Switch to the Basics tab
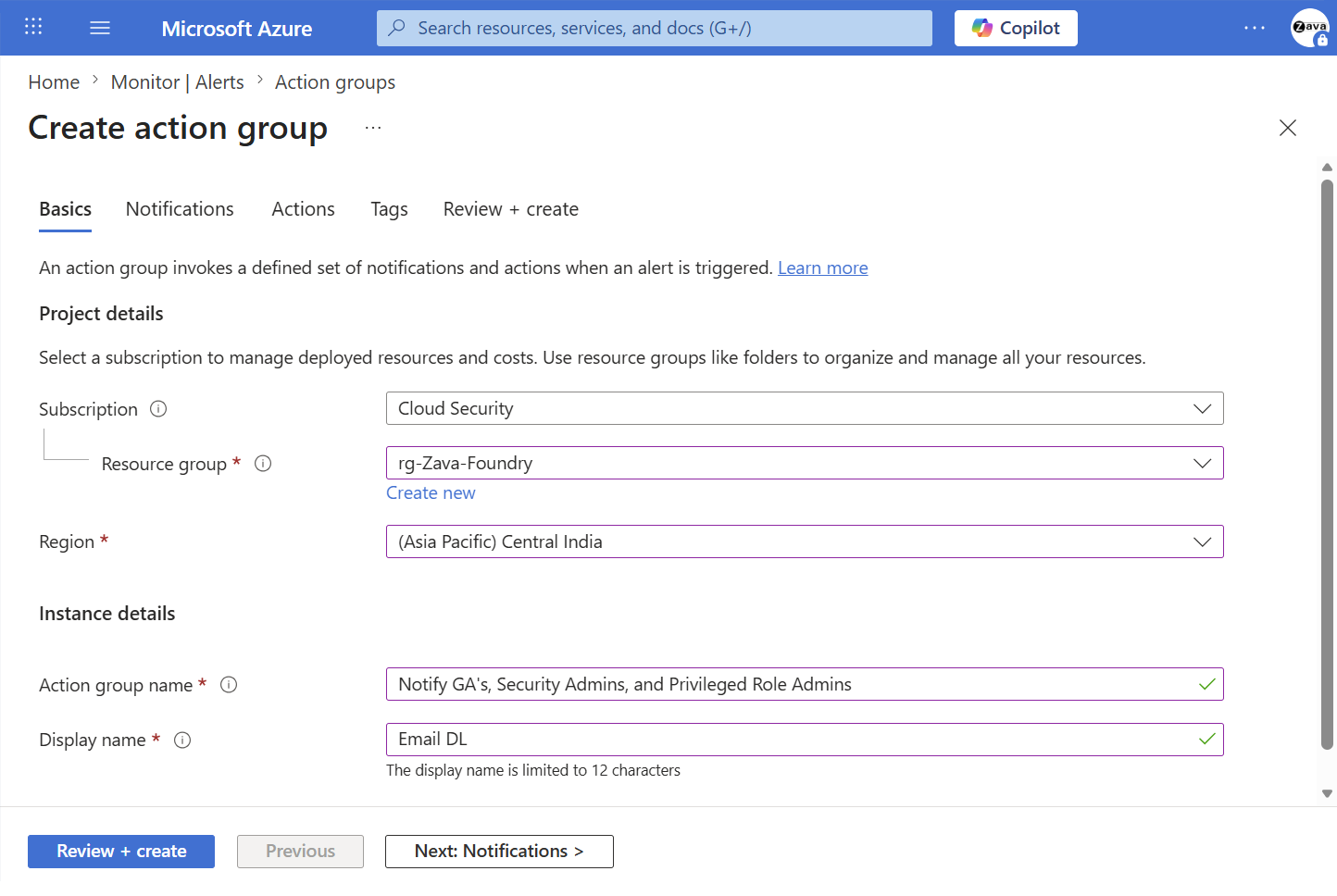The width and height of the screenshot is (1337, 896). click(66, 209)
